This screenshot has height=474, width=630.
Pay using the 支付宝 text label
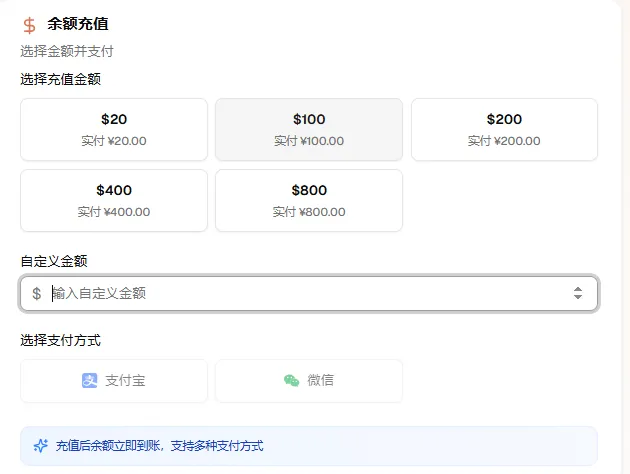coord(126,381)
